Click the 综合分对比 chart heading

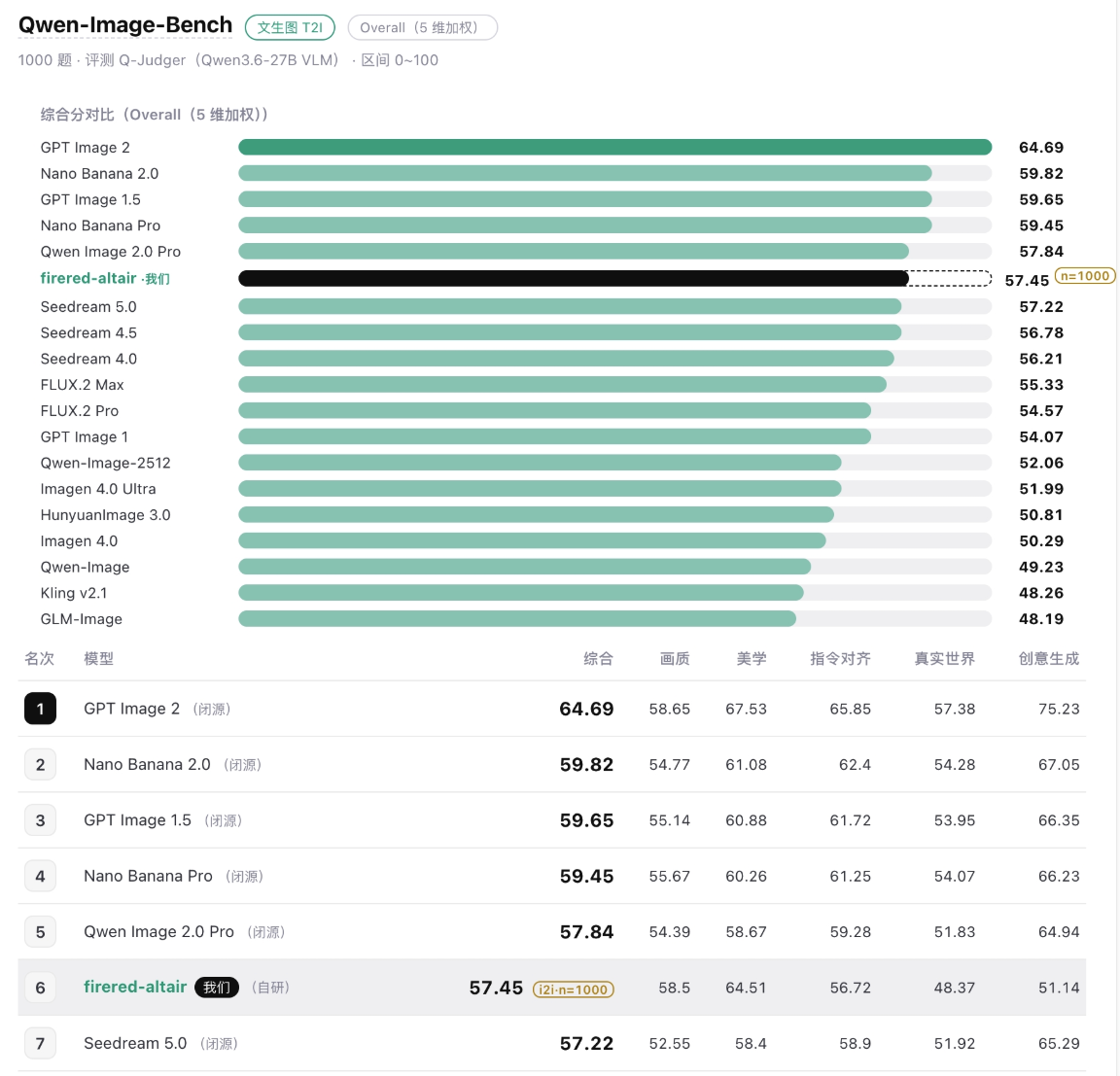point(155,115)
